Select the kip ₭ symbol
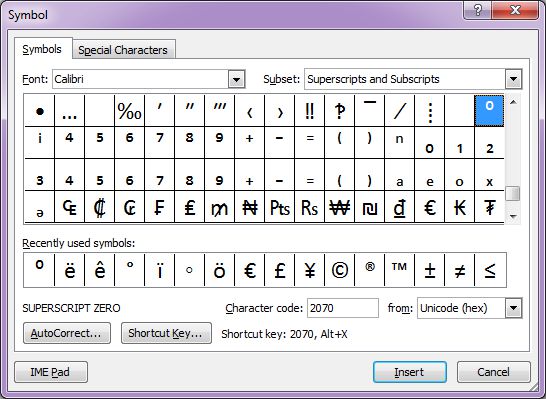The height and width of the screenshot is (399, 546). coord(459,207)
